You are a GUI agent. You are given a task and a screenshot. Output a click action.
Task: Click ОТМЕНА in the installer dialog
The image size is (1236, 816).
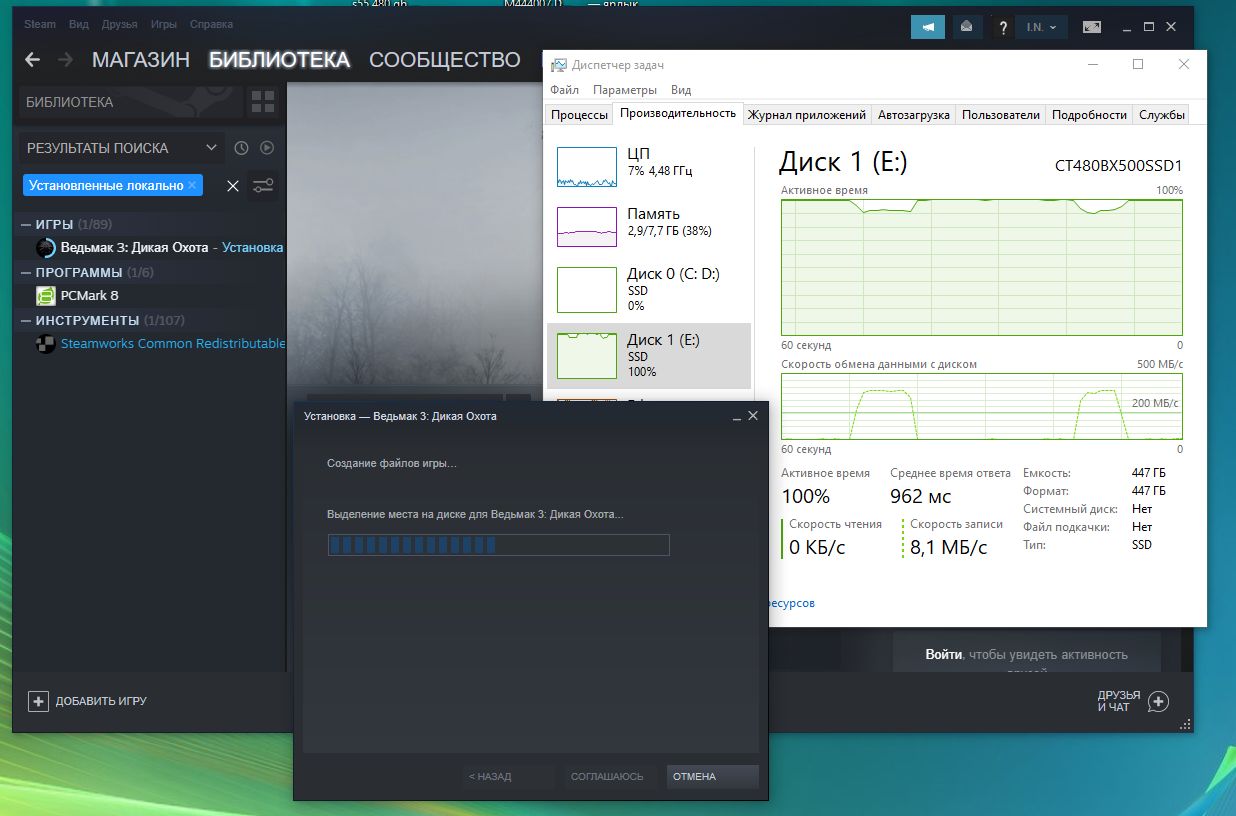point(713,777)
